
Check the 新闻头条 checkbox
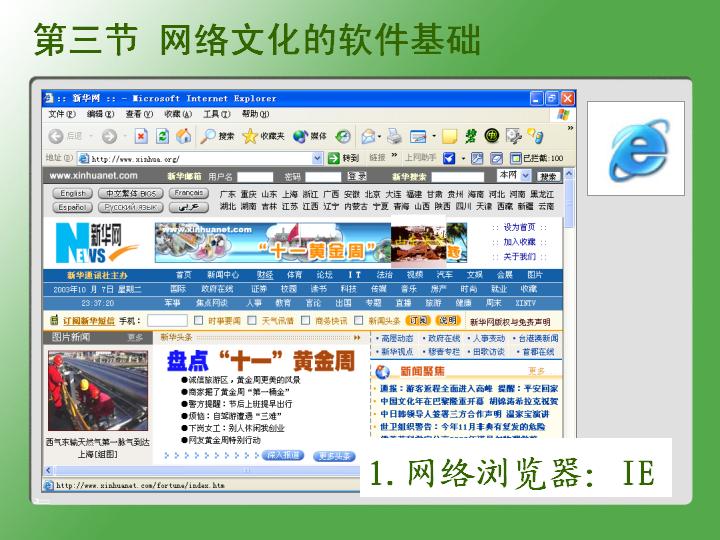point(359,320)
